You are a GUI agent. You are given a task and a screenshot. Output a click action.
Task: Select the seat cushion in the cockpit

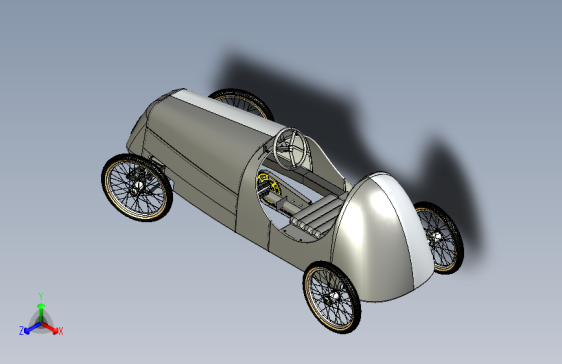pos(315,217)
